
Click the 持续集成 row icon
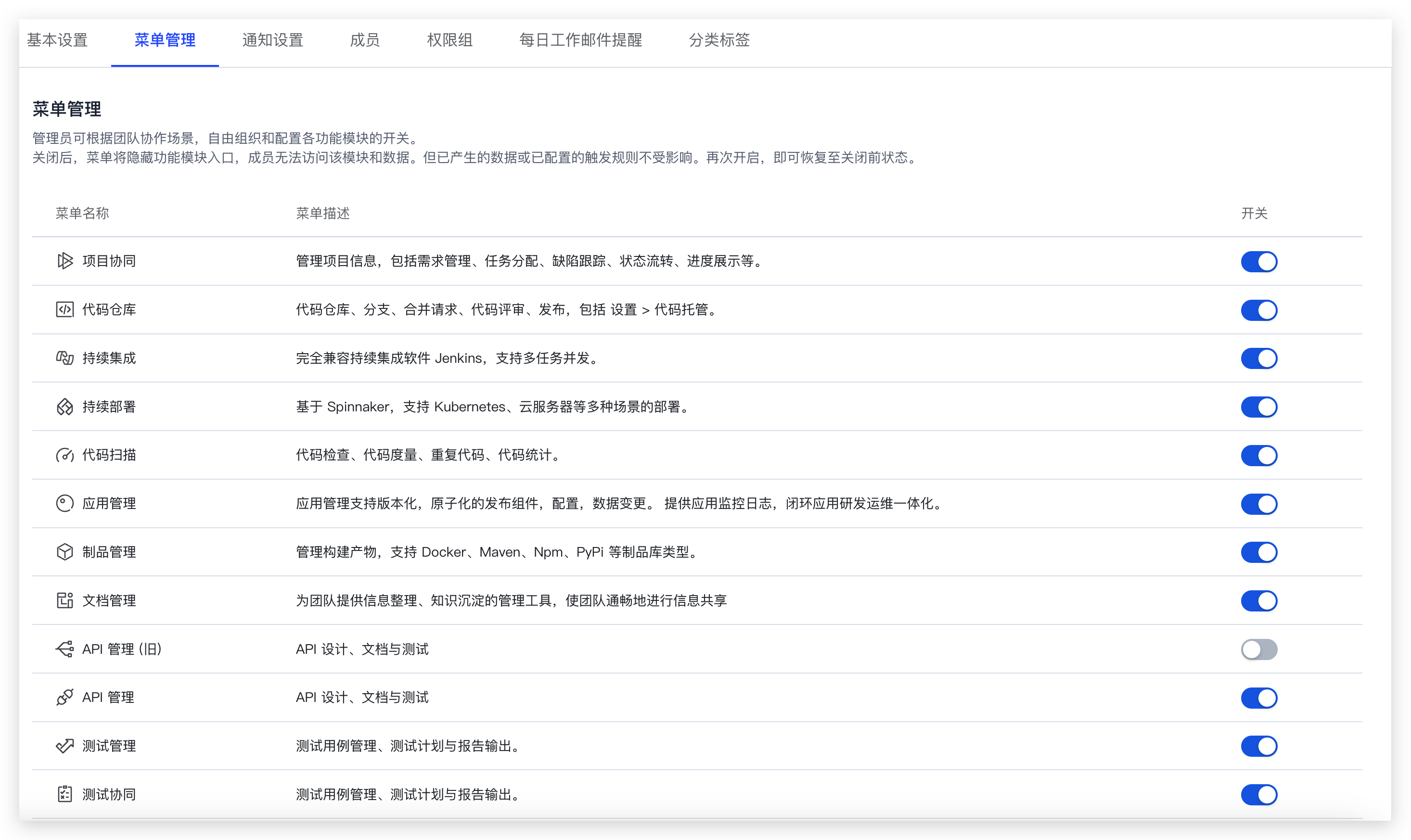[x=65, y=358]
